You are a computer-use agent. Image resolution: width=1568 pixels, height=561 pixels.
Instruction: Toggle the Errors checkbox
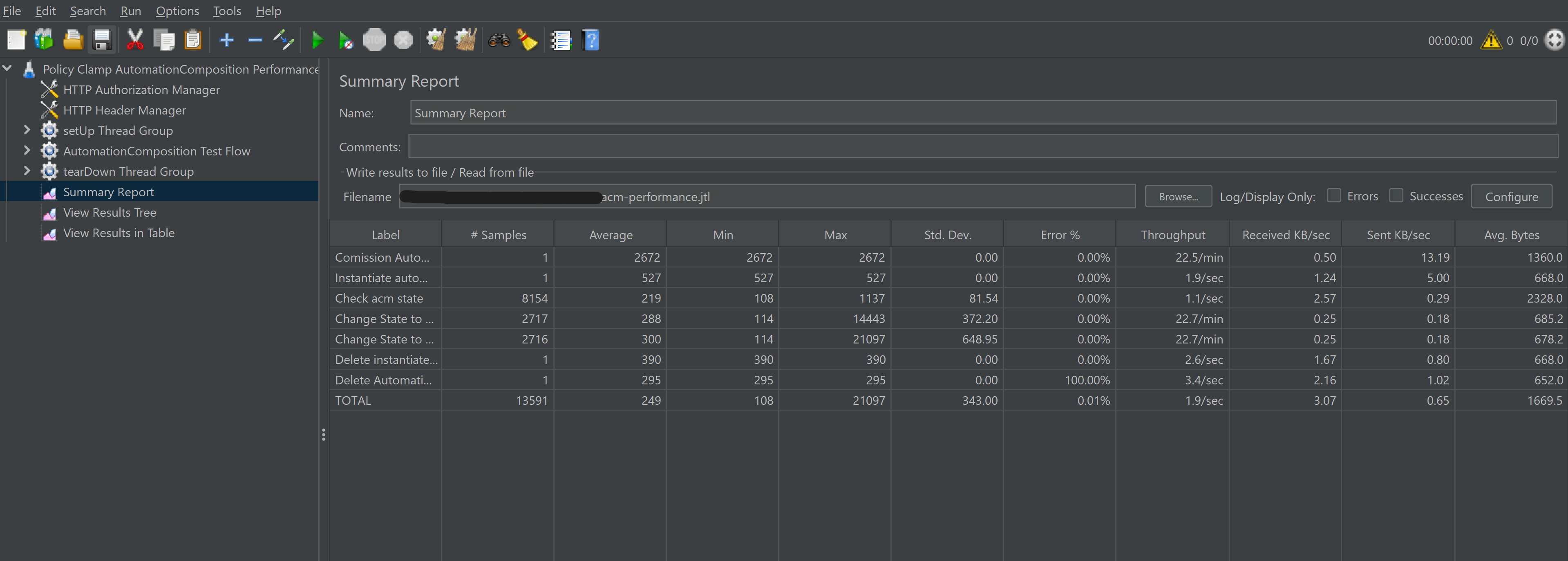1334,195
